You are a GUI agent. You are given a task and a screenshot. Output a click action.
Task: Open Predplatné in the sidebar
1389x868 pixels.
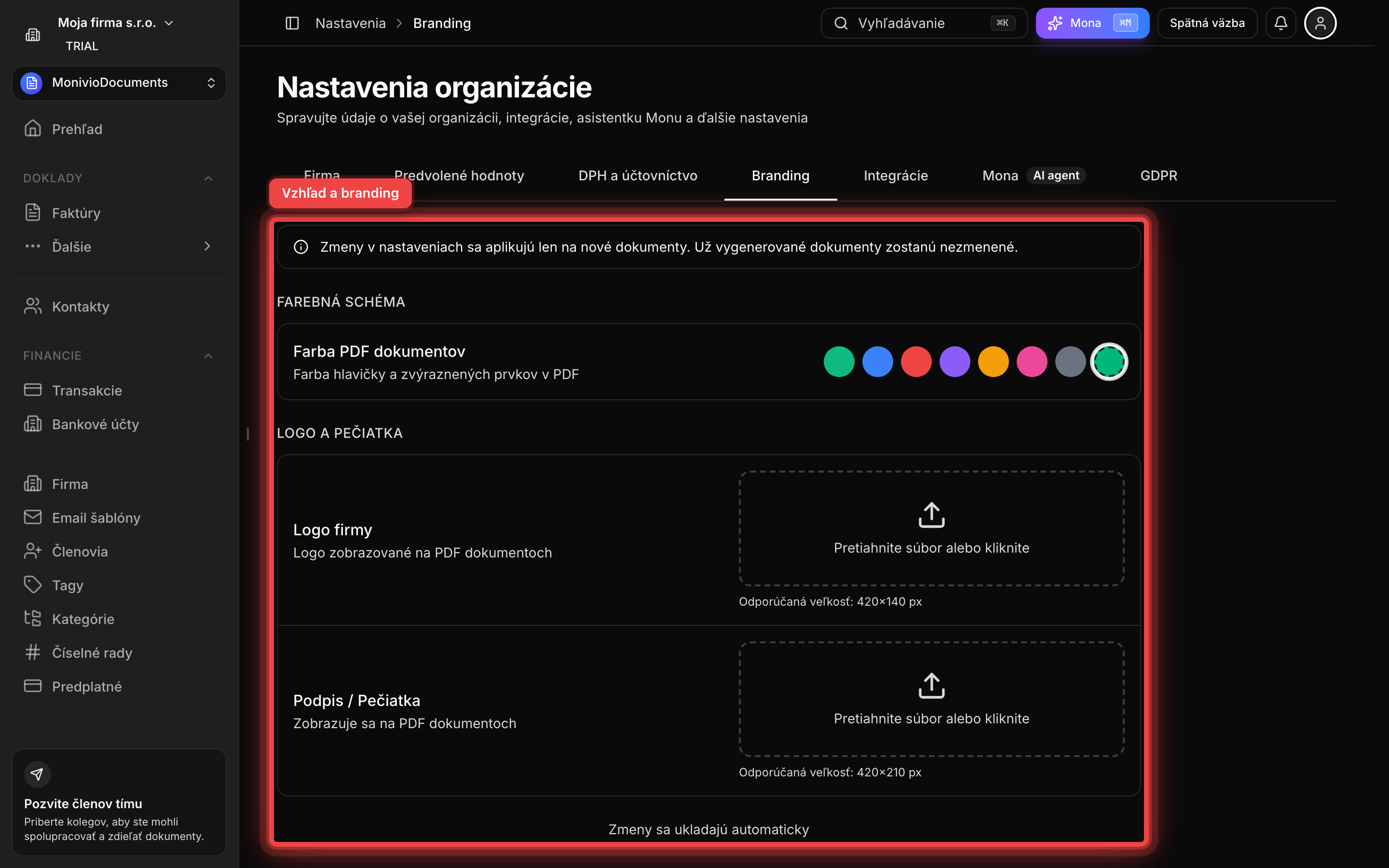pos(119,686)
